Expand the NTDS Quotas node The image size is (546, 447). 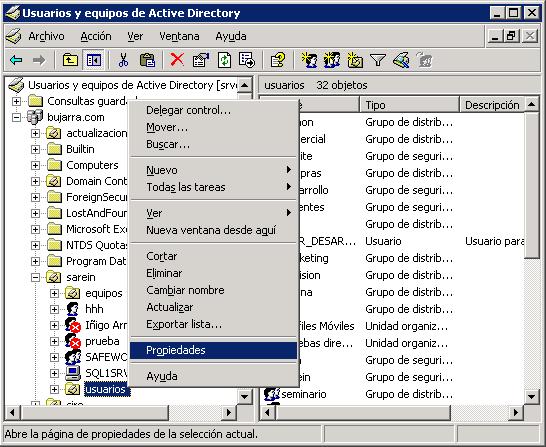tap(35, 245)
